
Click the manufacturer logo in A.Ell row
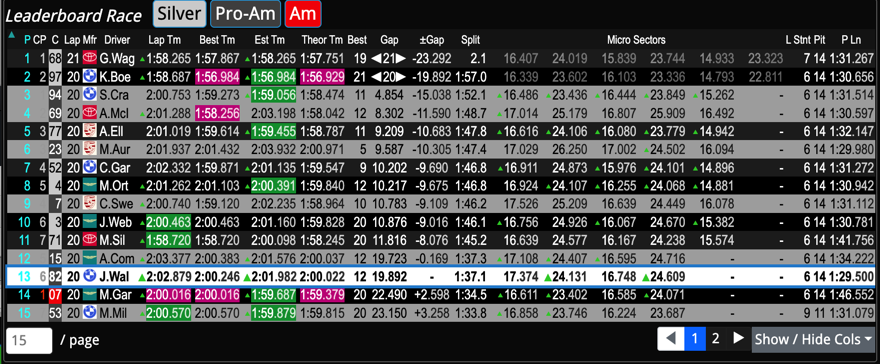click(89, 131)
